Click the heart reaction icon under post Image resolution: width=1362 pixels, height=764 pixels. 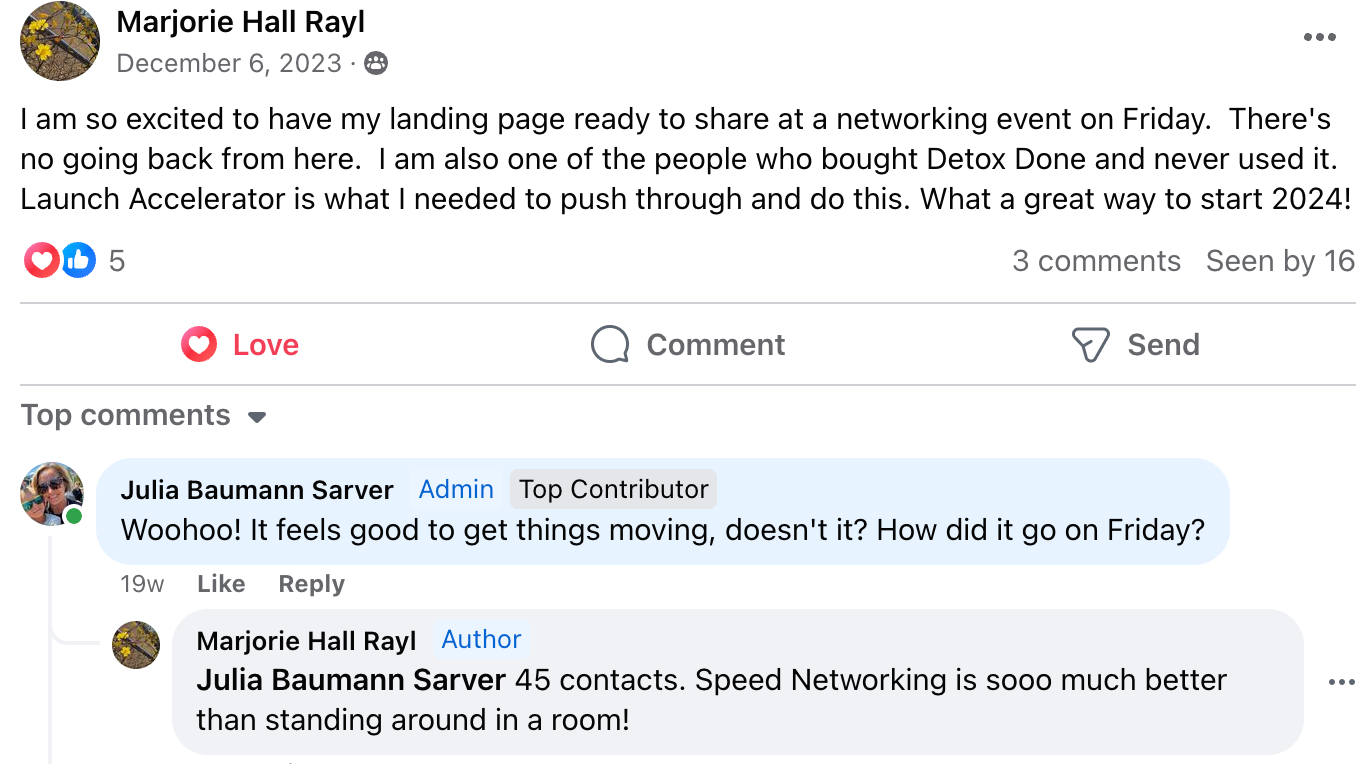click(41, 261)
